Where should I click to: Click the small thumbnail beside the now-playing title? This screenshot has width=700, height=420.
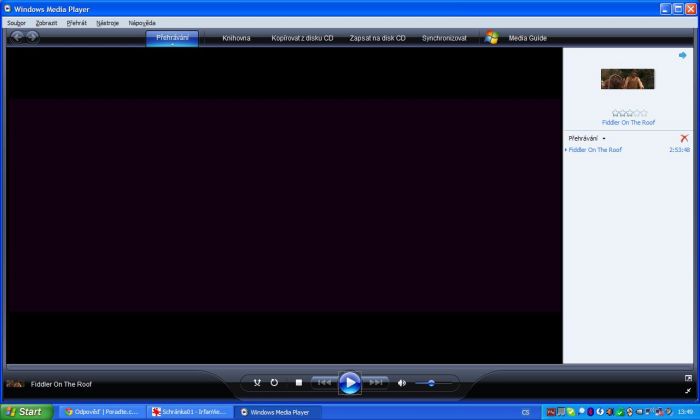click(x=15, y=384)
